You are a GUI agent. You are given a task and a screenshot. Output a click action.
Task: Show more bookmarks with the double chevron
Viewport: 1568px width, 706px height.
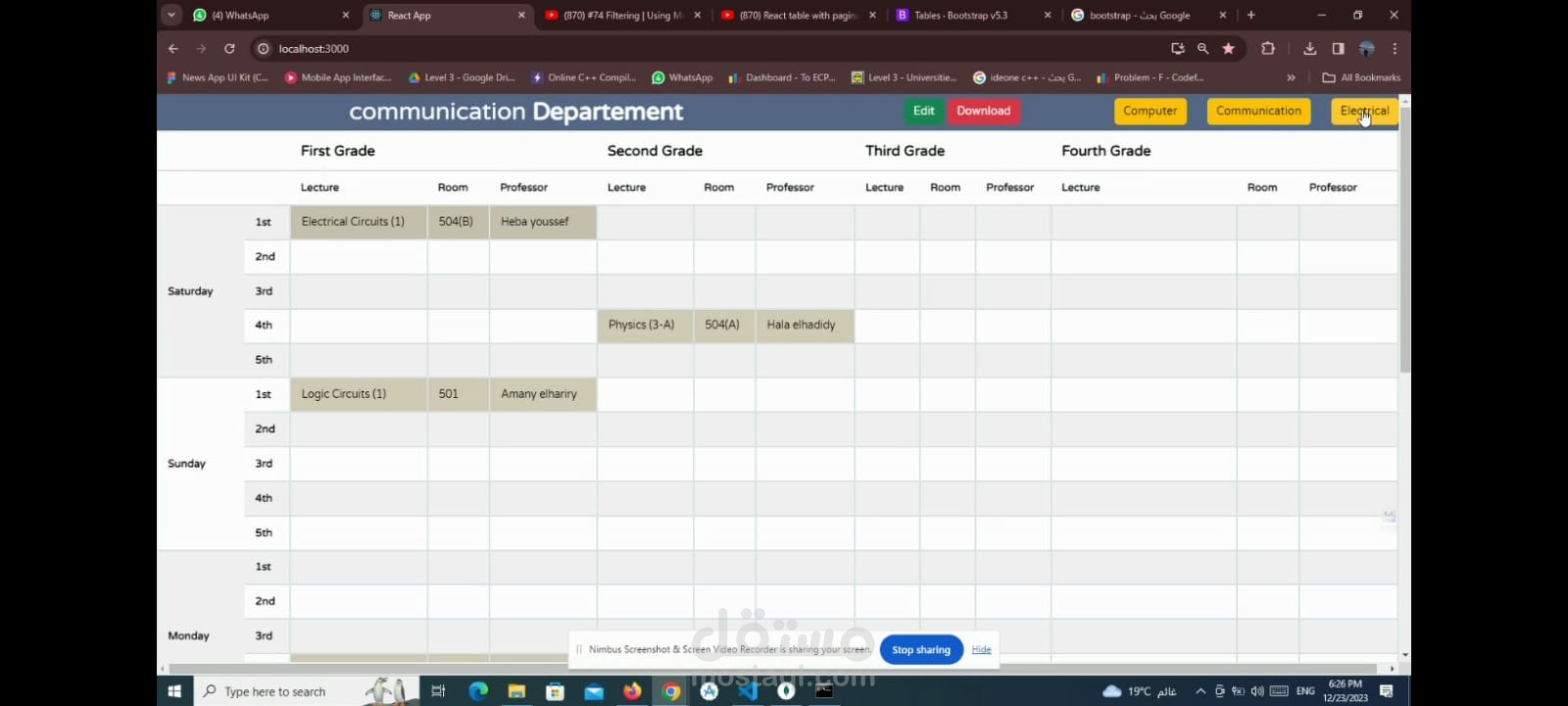(1292, 77)
